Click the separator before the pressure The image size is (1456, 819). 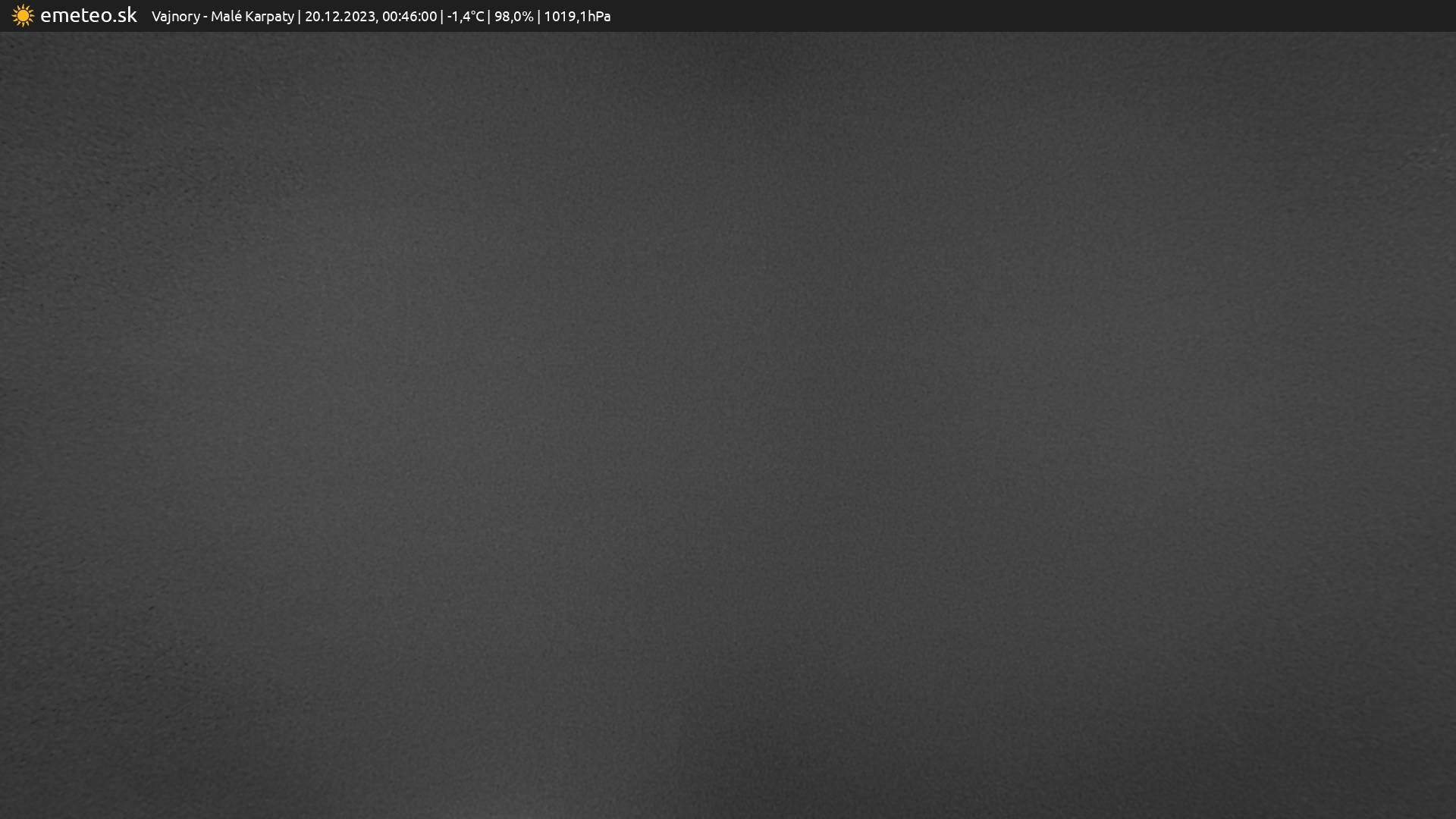pos(538,16)
